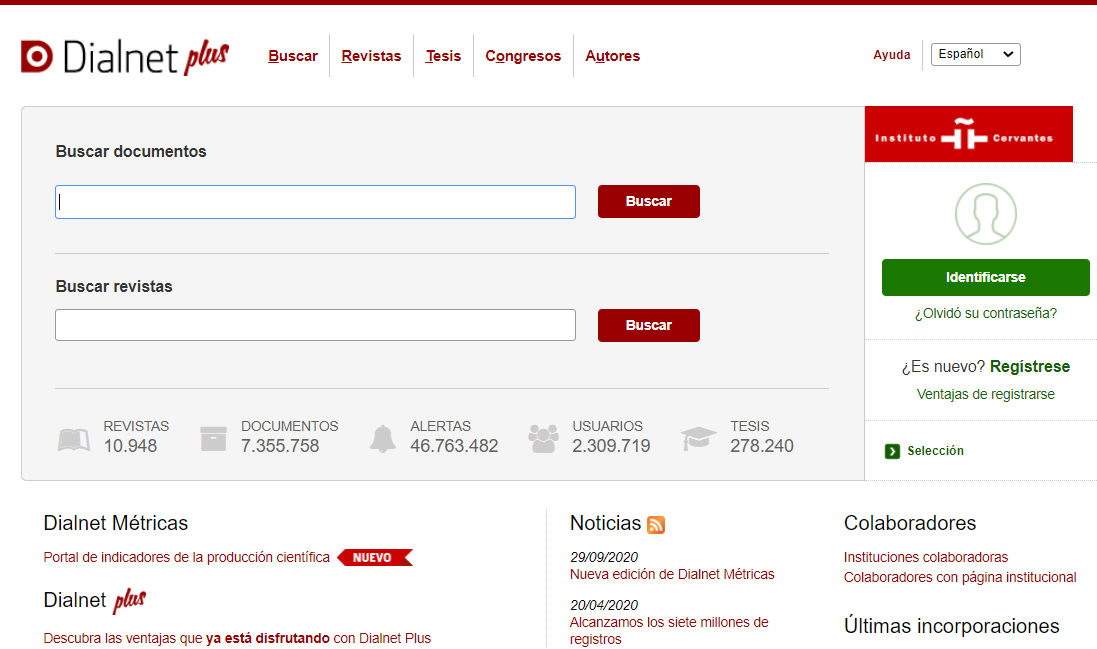The width and height of the screenshot is (1097, 649).
Task: Click the Documentos count 7.355.758
Action: point(280,446)
